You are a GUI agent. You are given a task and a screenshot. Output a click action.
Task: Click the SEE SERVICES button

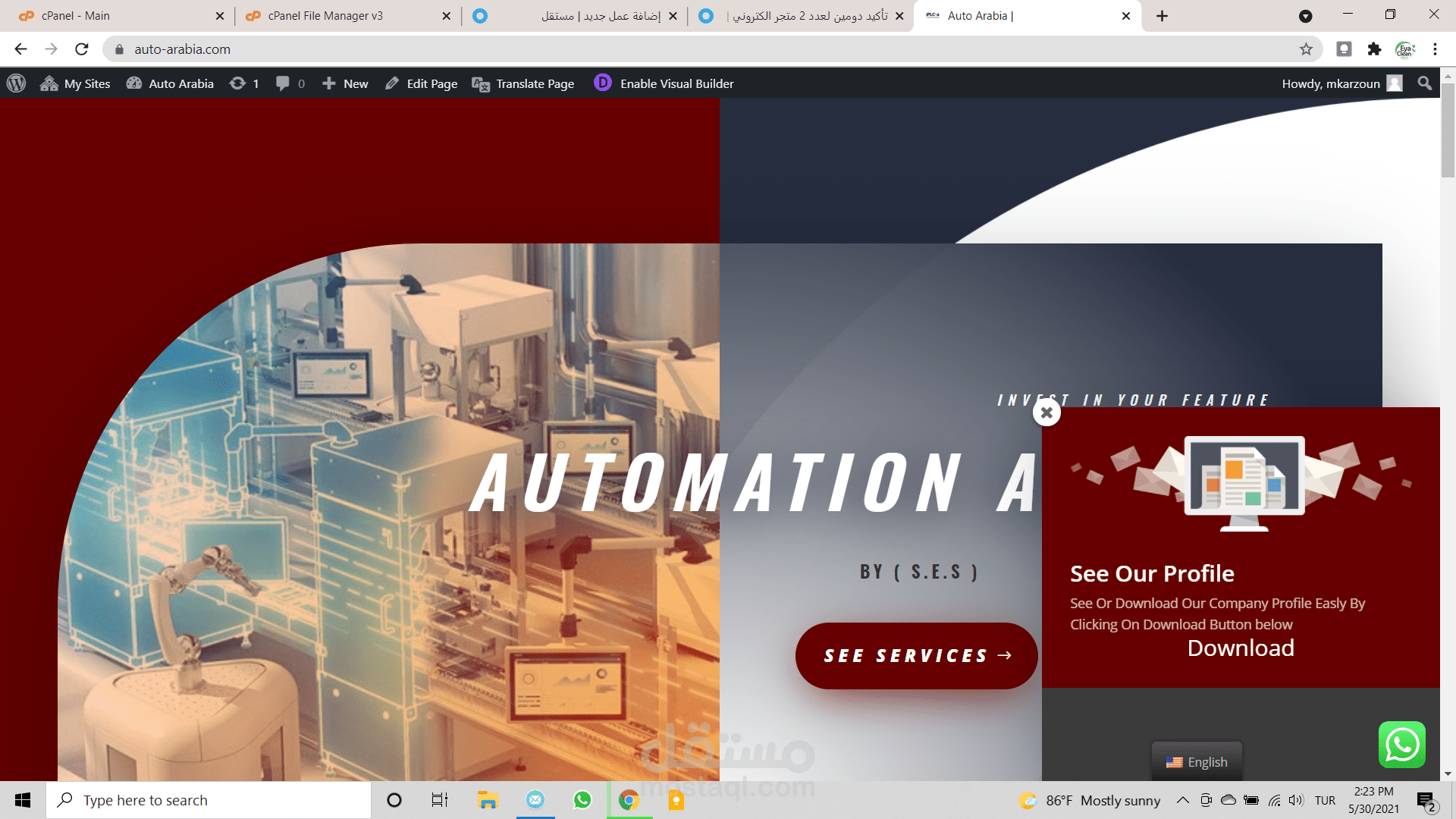916,656
